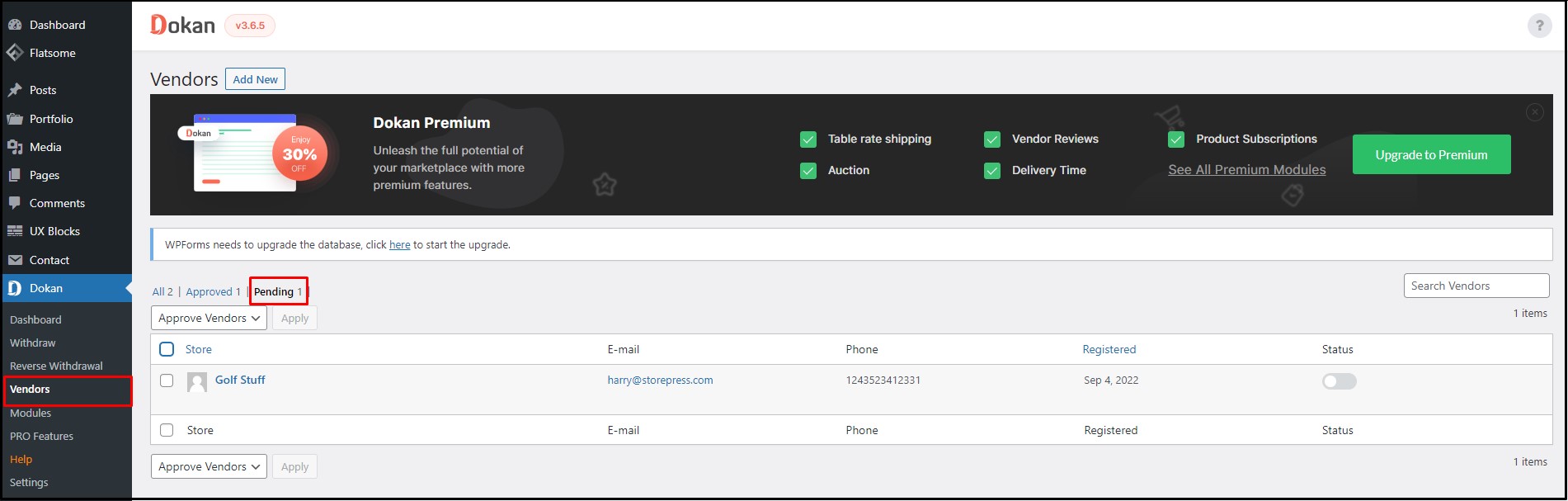Image resolution: width=1568 pixels, height=501 pixels.
Task: Click Golf Stuff vendor avatar
Action: click(x=197, y=381)
